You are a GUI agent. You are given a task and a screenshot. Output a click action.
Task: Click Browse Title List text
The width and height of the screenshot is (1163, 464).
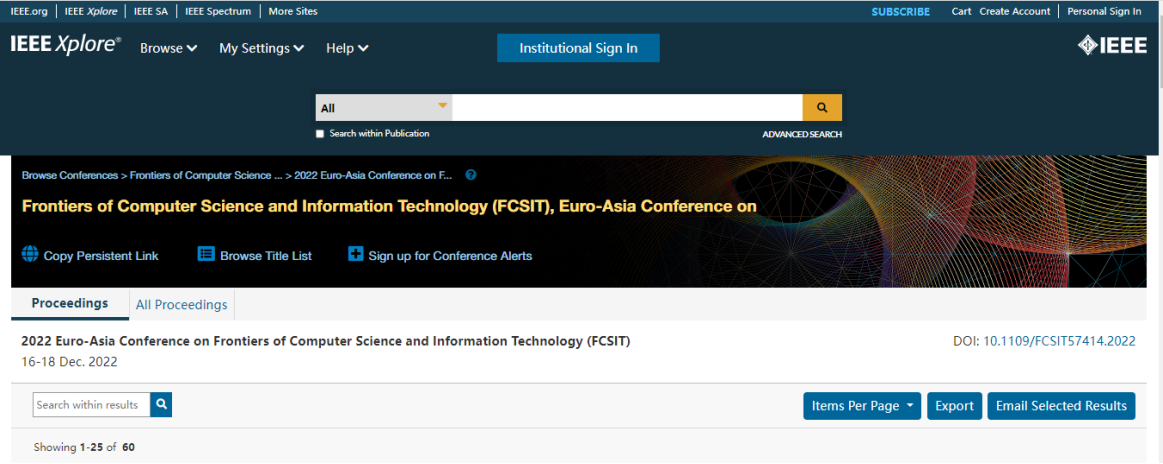click(266, 256)
